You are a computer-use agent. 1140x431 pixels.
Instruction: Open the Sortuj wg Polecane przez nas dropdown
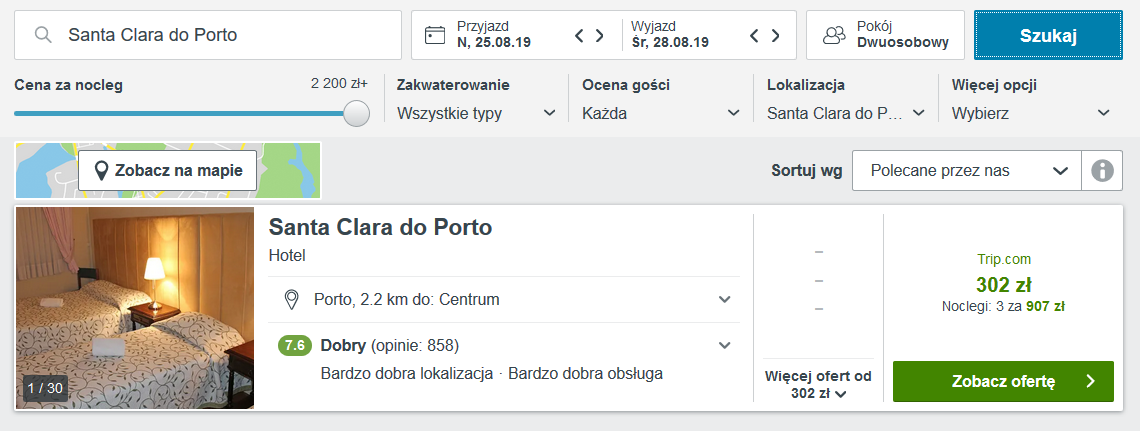[x=967, y=171]
